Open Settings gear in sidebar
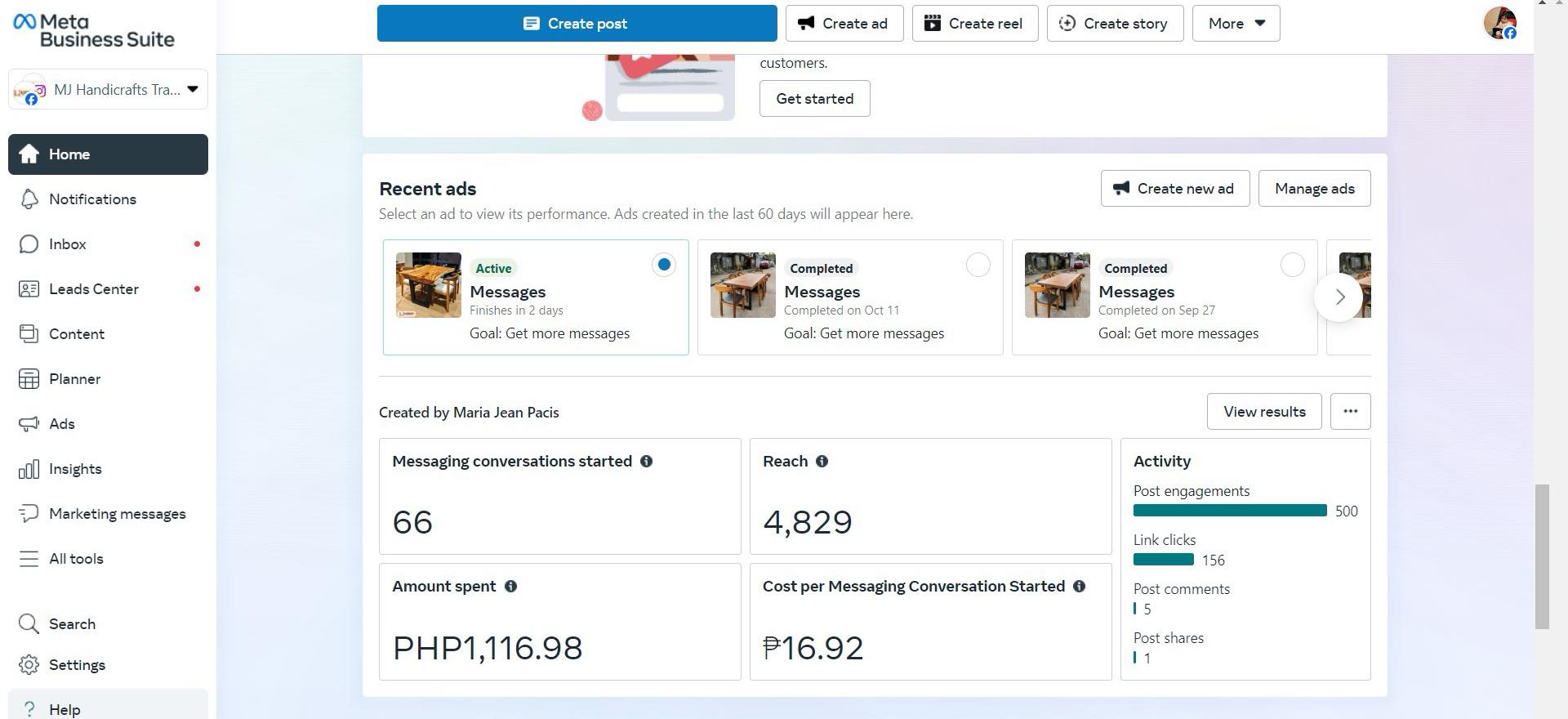This screenshot has height=719, width=1568. pyautogui.click(x=29, y=665)
